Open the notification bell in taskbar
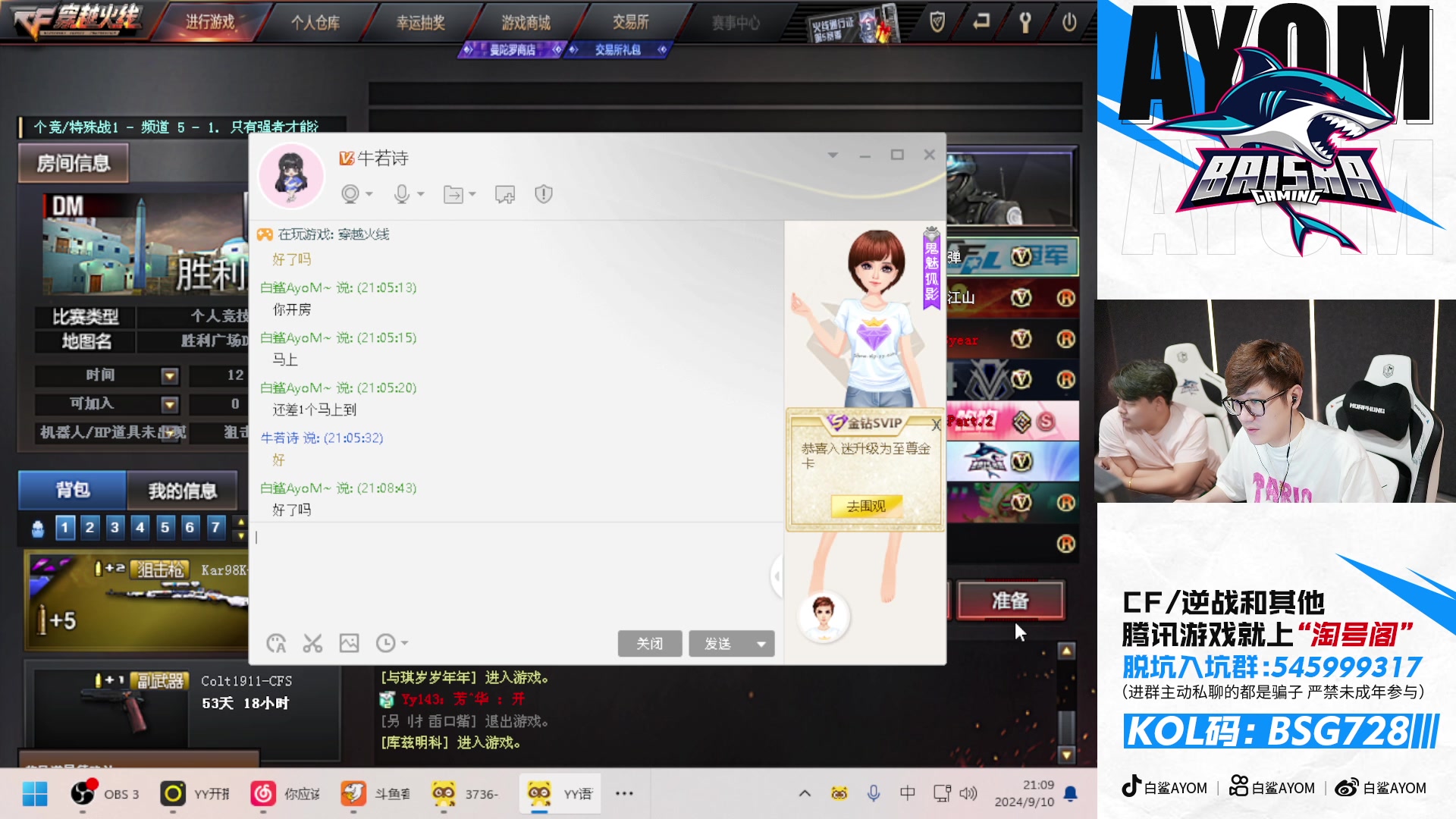This screenshot has width=1456, height=819. click(1071, 793)
